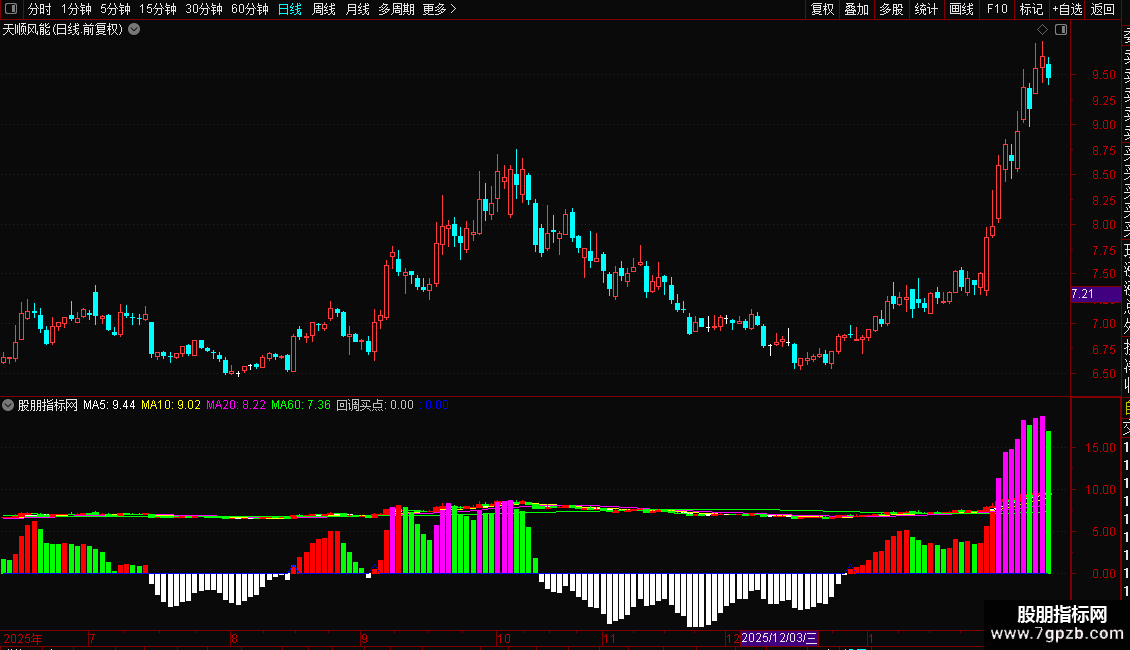
Task: Open the 复权 adjustment menu
Action: click(822, 9)
